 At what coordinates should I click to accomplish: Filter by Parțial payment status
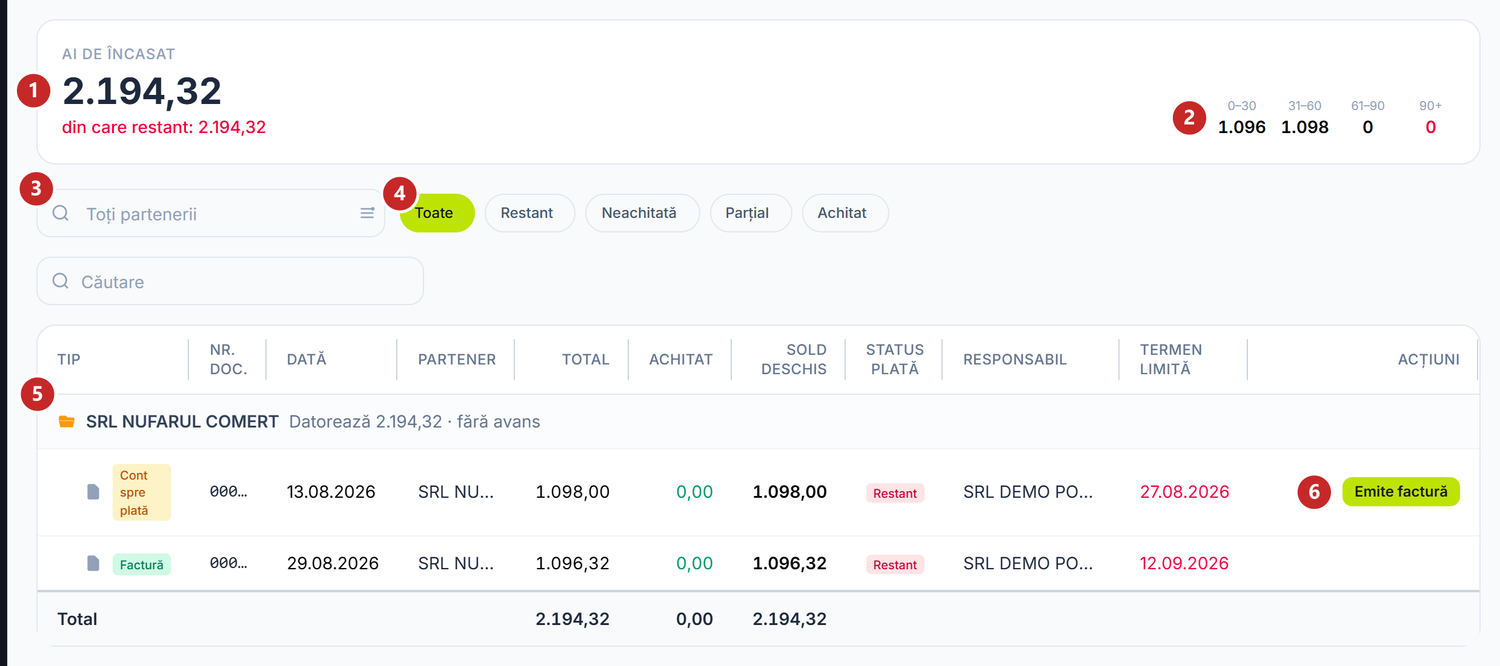pyautogui.click(x=750, y=213)
